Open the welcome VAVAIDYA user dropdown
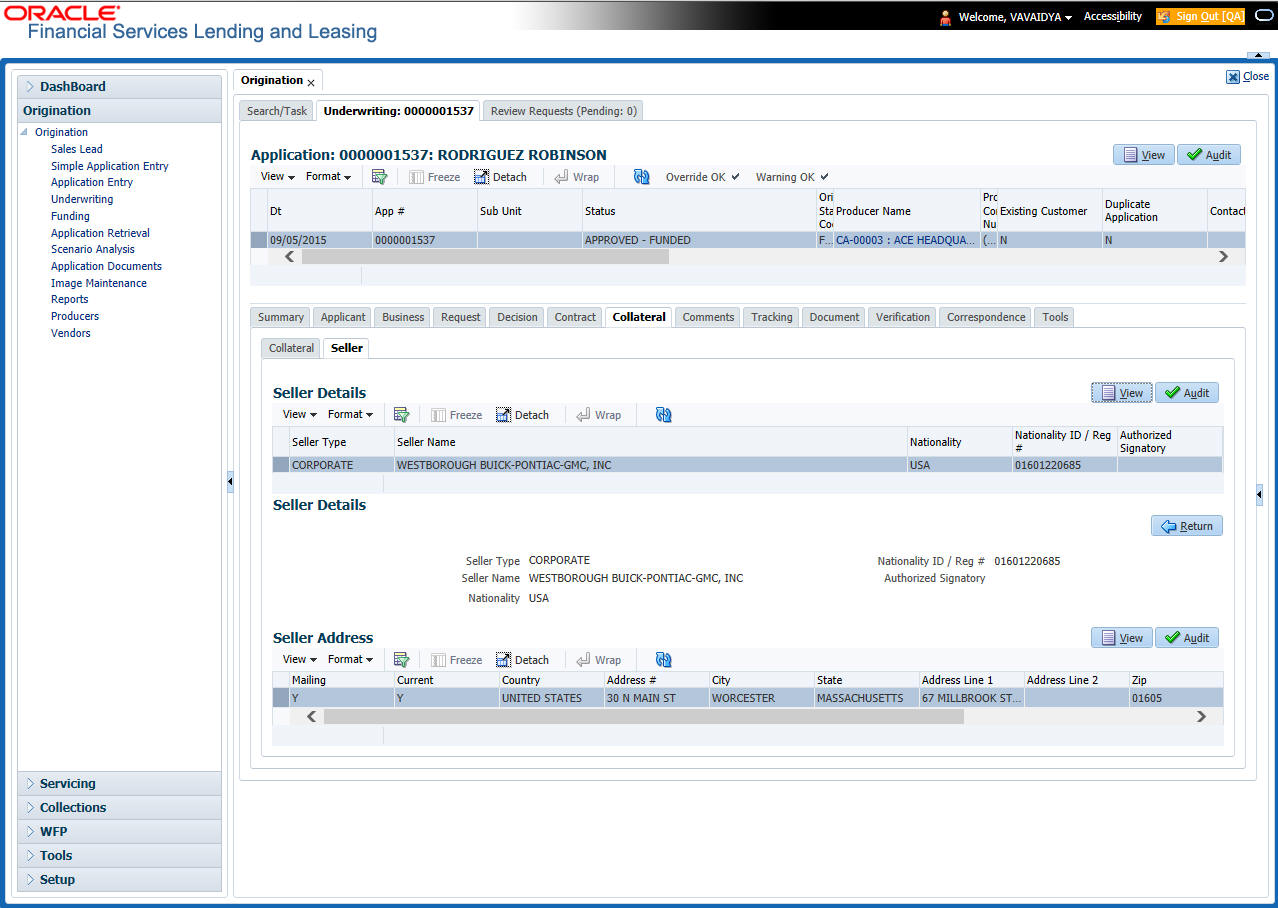Viewport: 1278px width, 908px height. [x=1015, y=17]
